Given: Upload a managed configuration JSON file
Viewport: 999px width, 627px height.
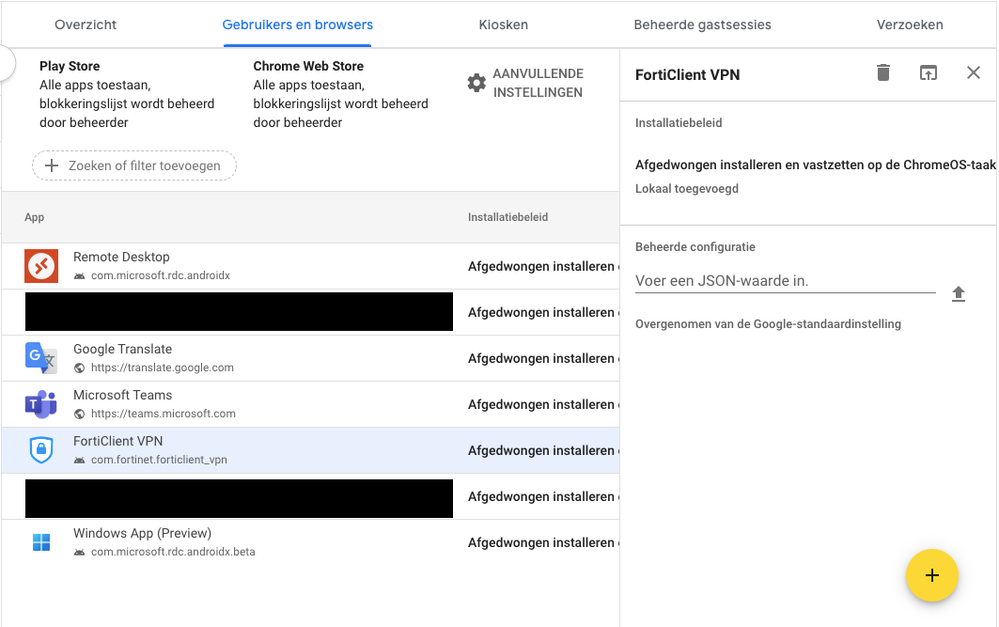Looking at the screenshot, I should point(958,293).
